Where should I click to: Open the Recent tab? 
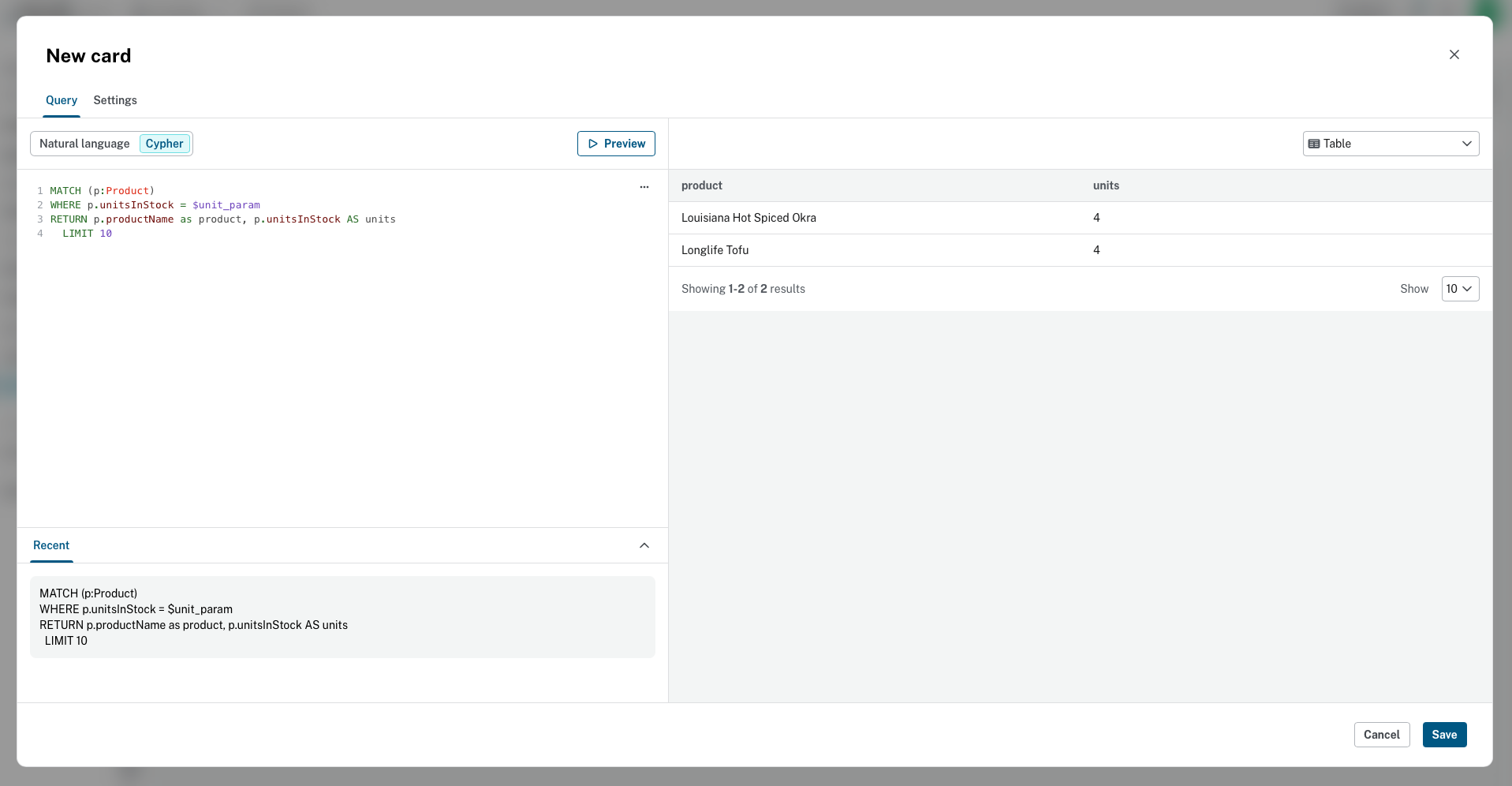click(51, 545)
